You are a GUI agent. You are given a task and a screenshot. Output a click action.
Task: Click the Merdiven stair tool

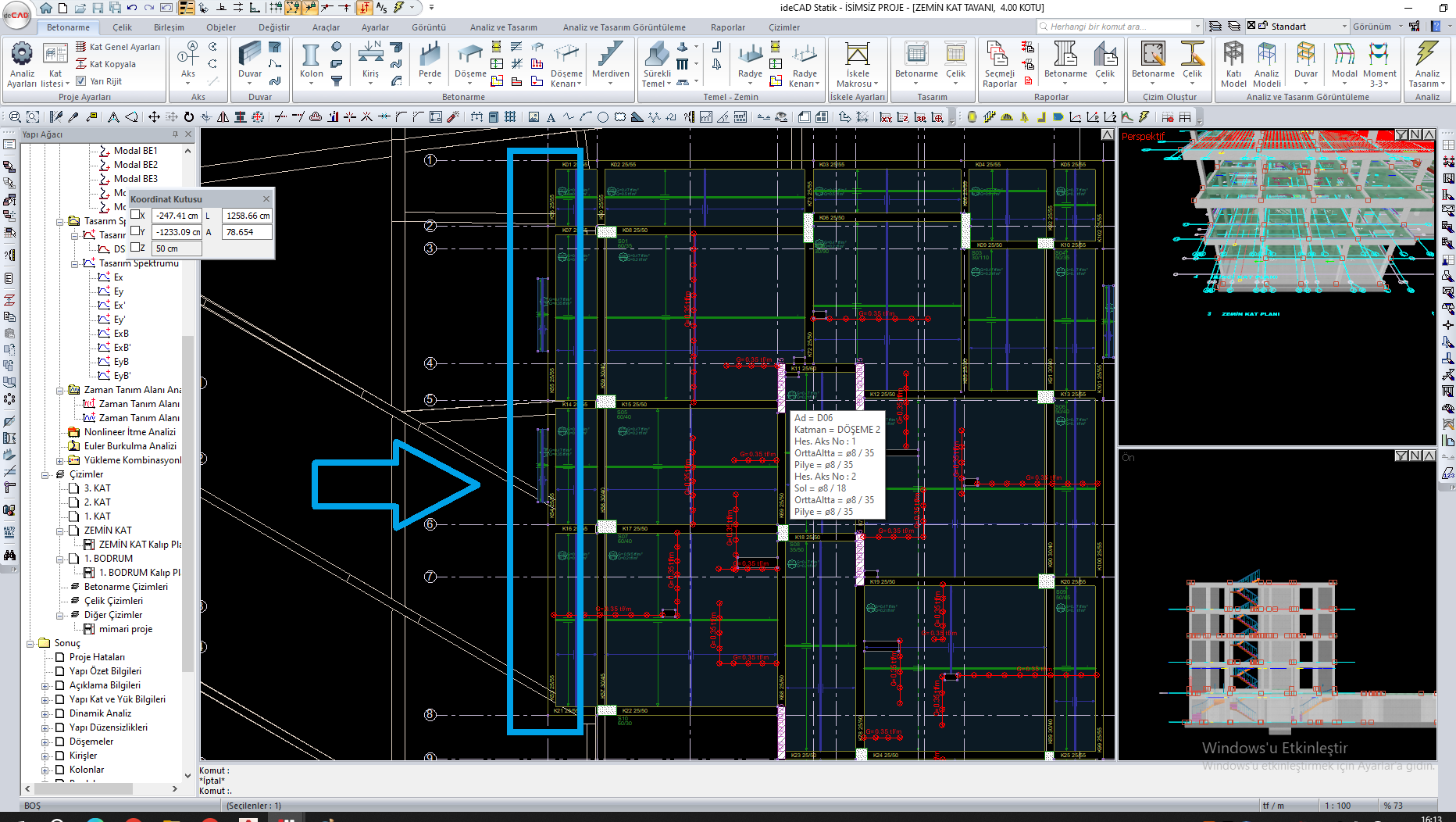(610, 61)
